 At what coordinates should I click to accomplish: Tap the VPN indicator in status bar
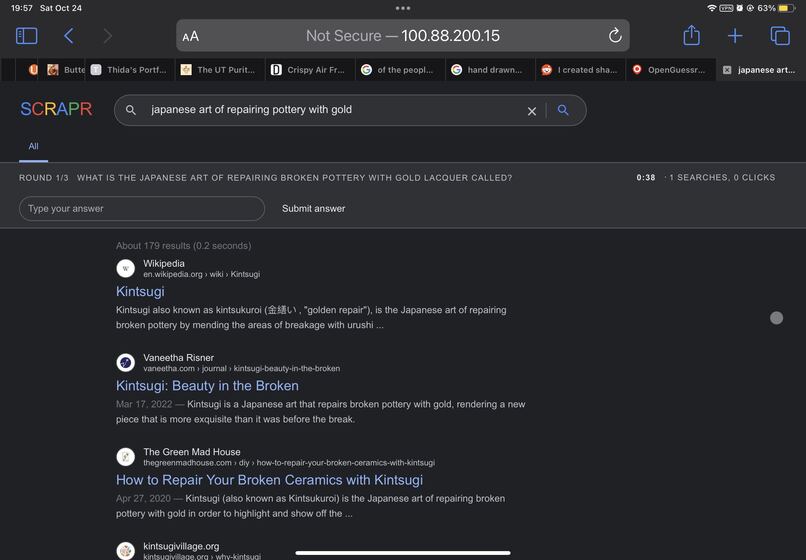click(726, 8)
